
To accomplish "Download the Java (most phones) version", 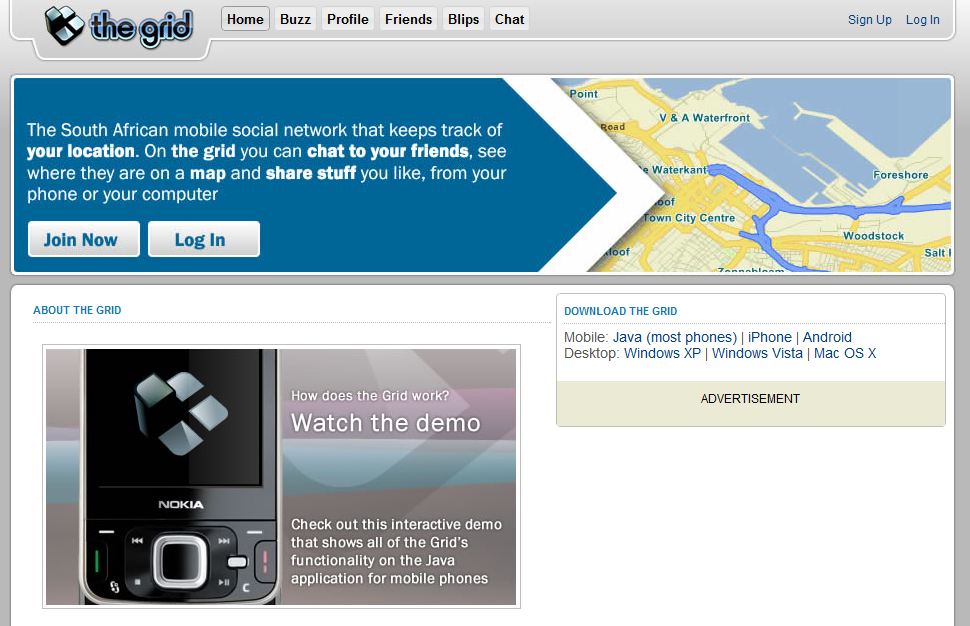I will pyautogui.click(x=674, y=338).
